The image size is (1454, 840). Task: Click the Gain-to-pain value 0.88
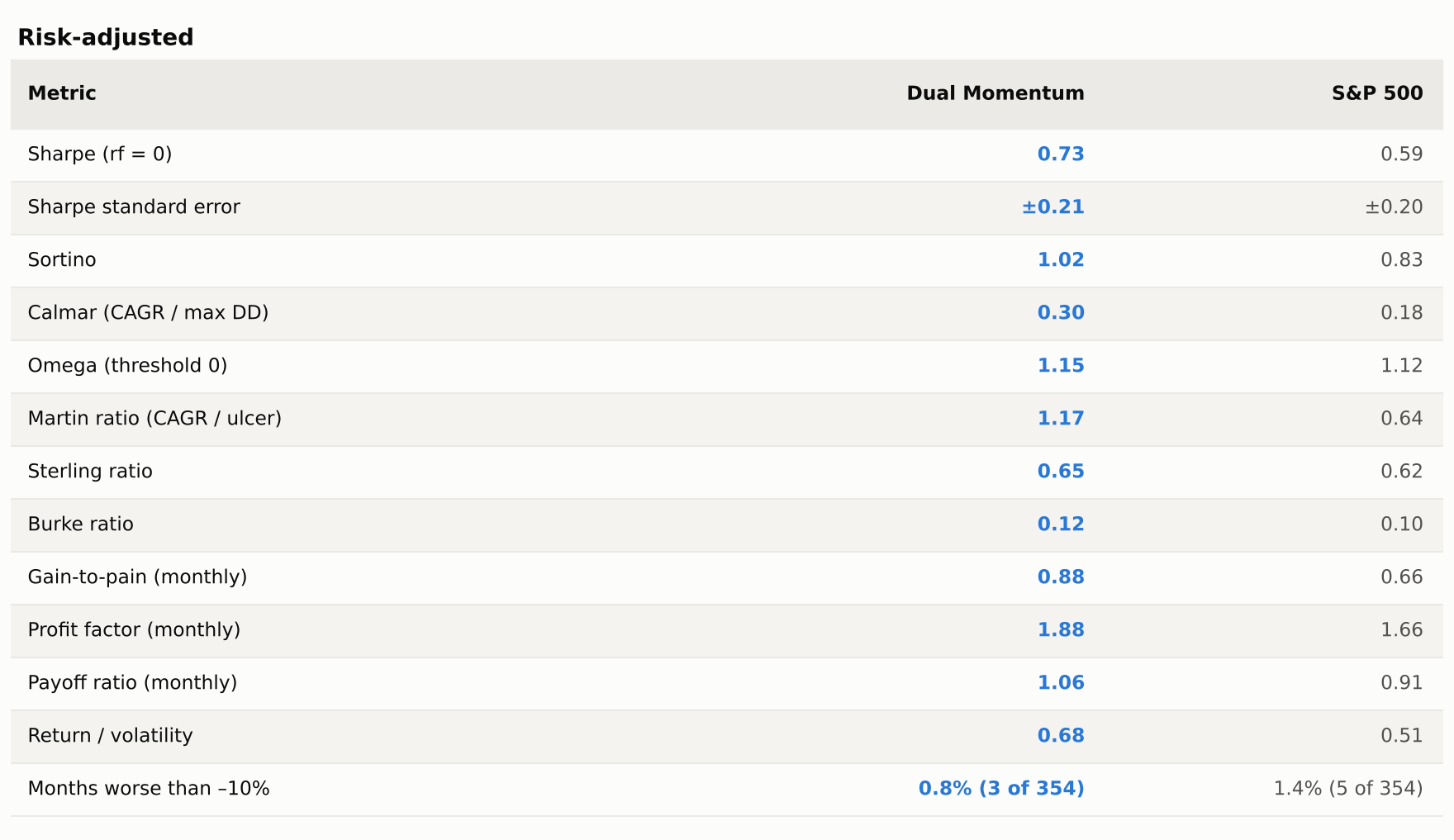click(1061, 577)
